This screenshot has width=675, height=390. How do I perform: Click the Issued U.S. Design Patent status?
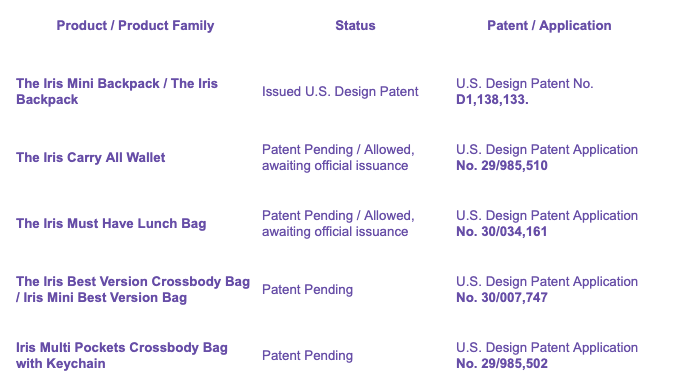pos(340,91)
